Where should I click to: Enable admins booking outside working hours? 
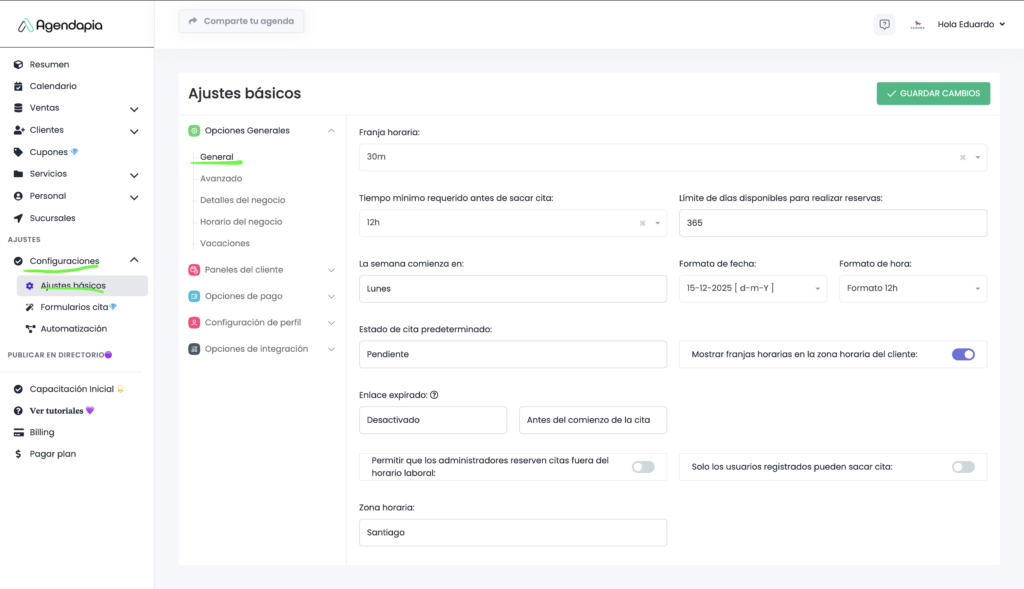point(643,466)
